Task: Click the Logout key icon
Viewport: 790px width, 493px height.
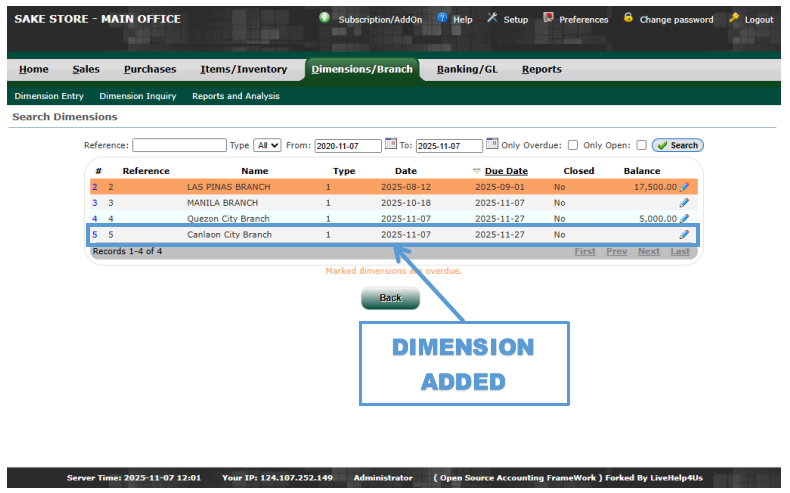Action: (x=734, y=18)
